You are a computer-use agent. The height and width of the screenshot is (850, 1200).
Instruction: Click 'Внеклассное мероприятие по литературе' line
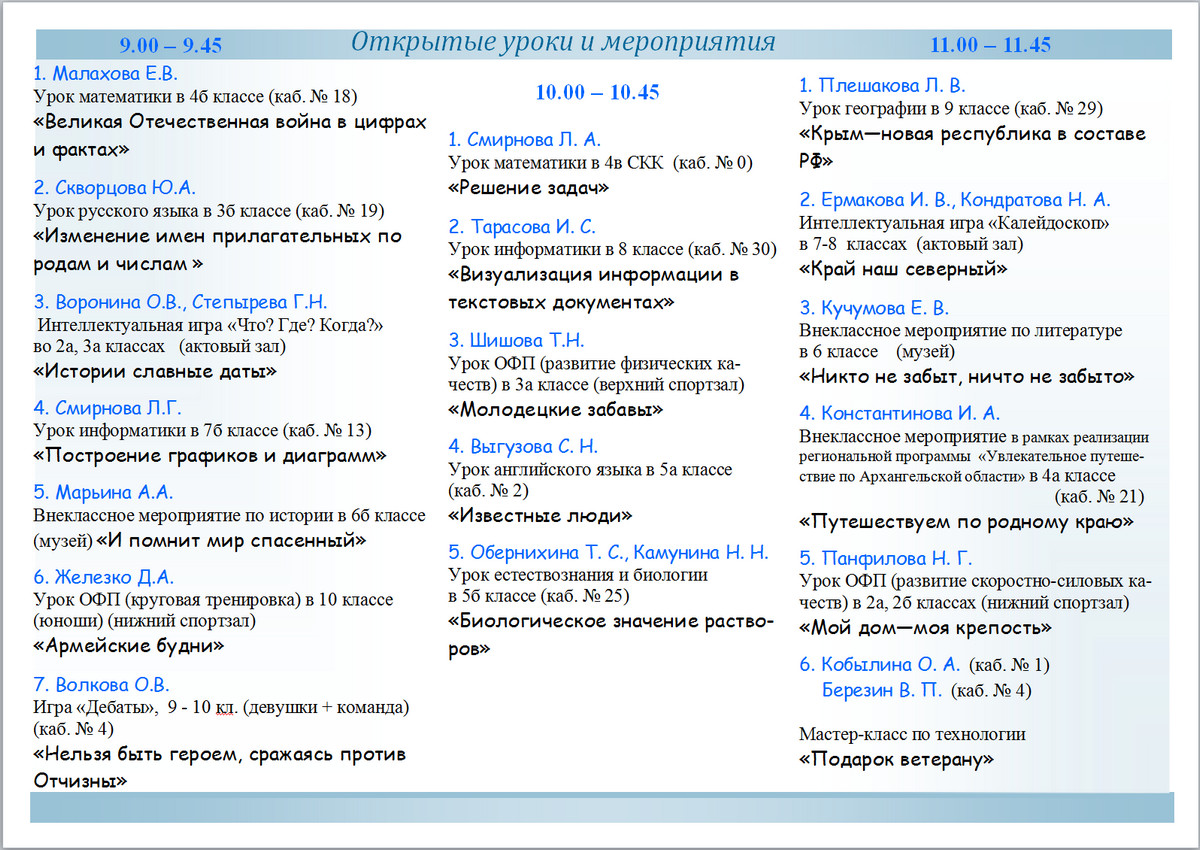pos(960,331)
